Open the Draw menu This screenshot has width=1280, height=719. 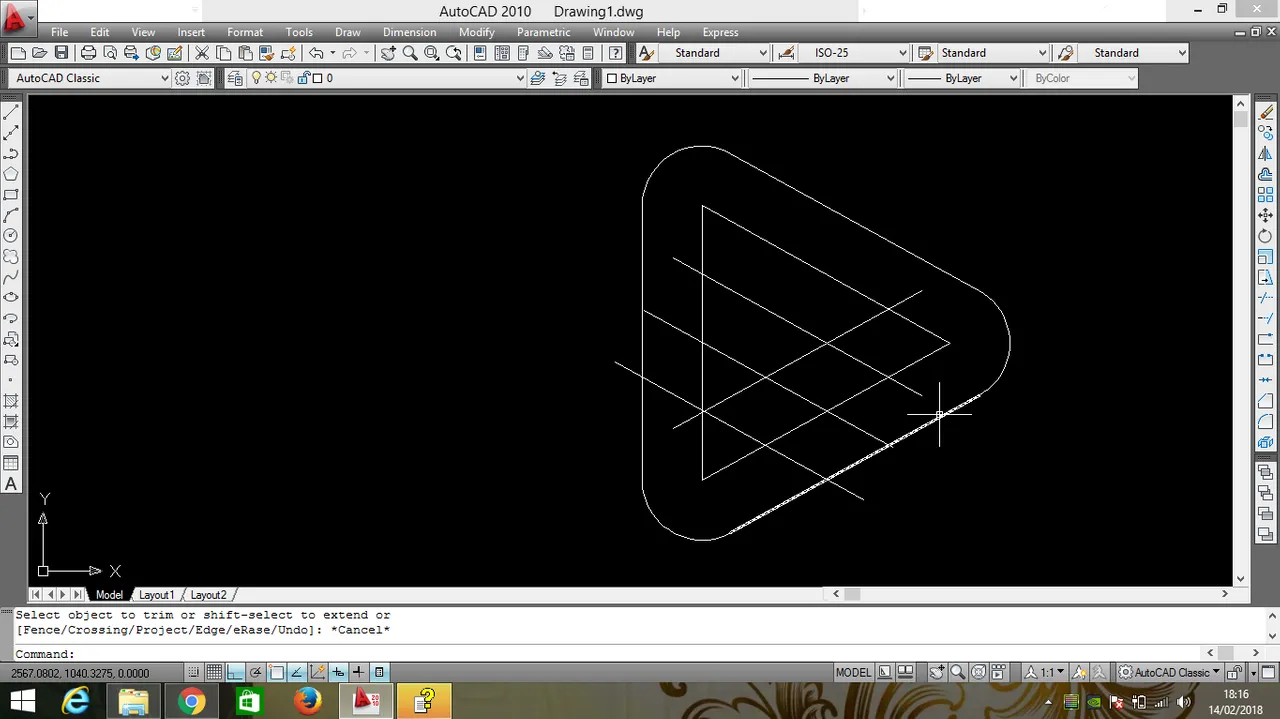(348, 32)
